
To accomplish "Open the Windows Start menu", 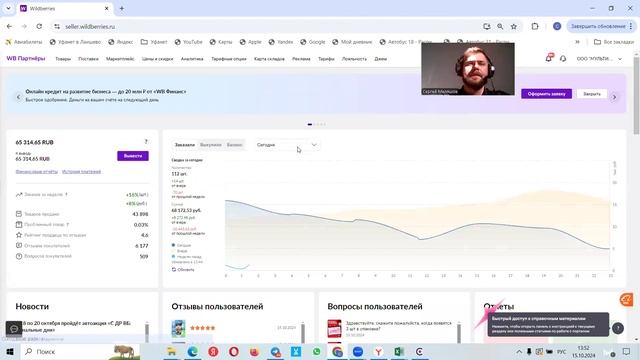I will pyautogui.click(x=10, y=351).
